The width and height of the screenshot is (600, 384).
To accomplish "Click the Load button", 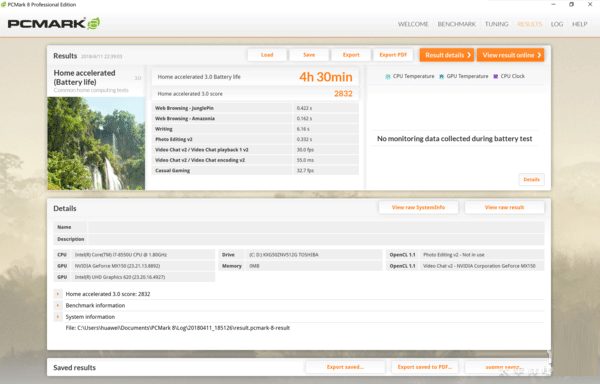I will click(x=267, y=55).
